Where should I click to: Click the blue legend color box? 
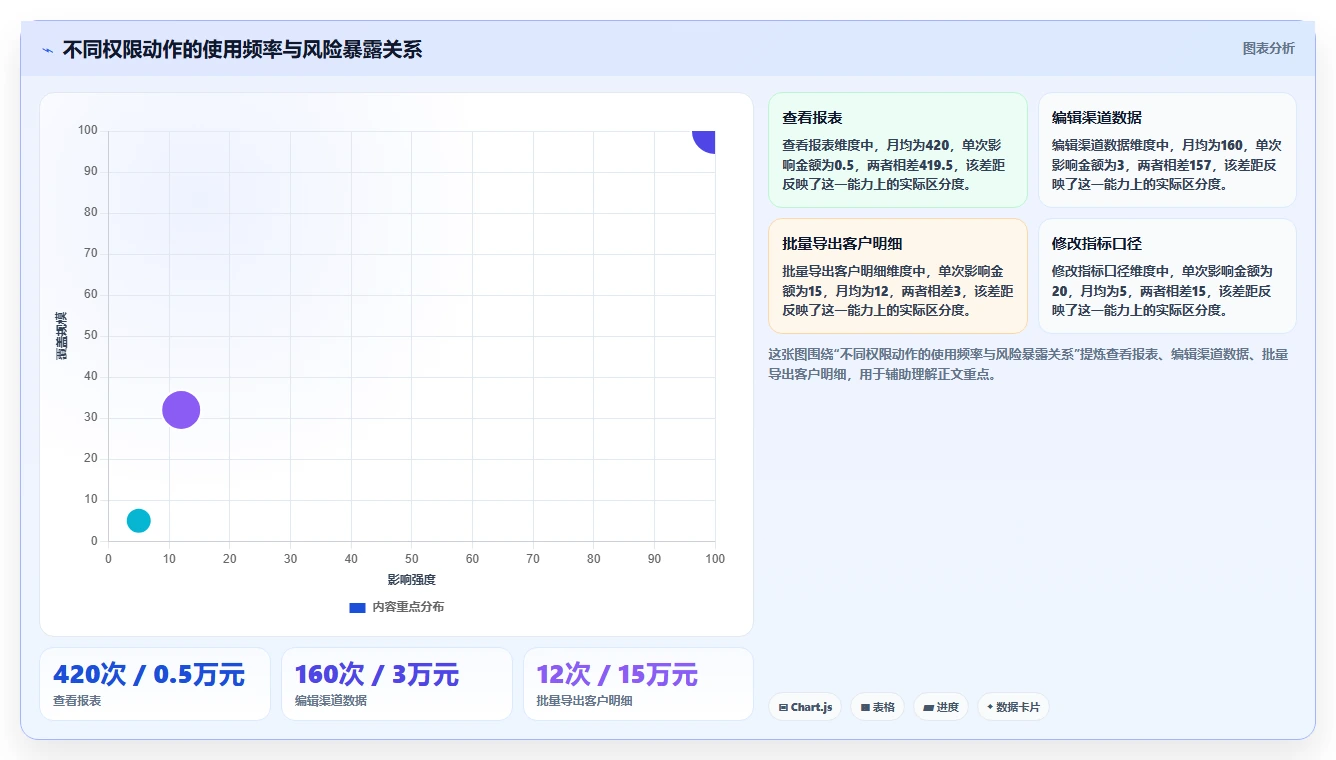(x=357, y=607)
